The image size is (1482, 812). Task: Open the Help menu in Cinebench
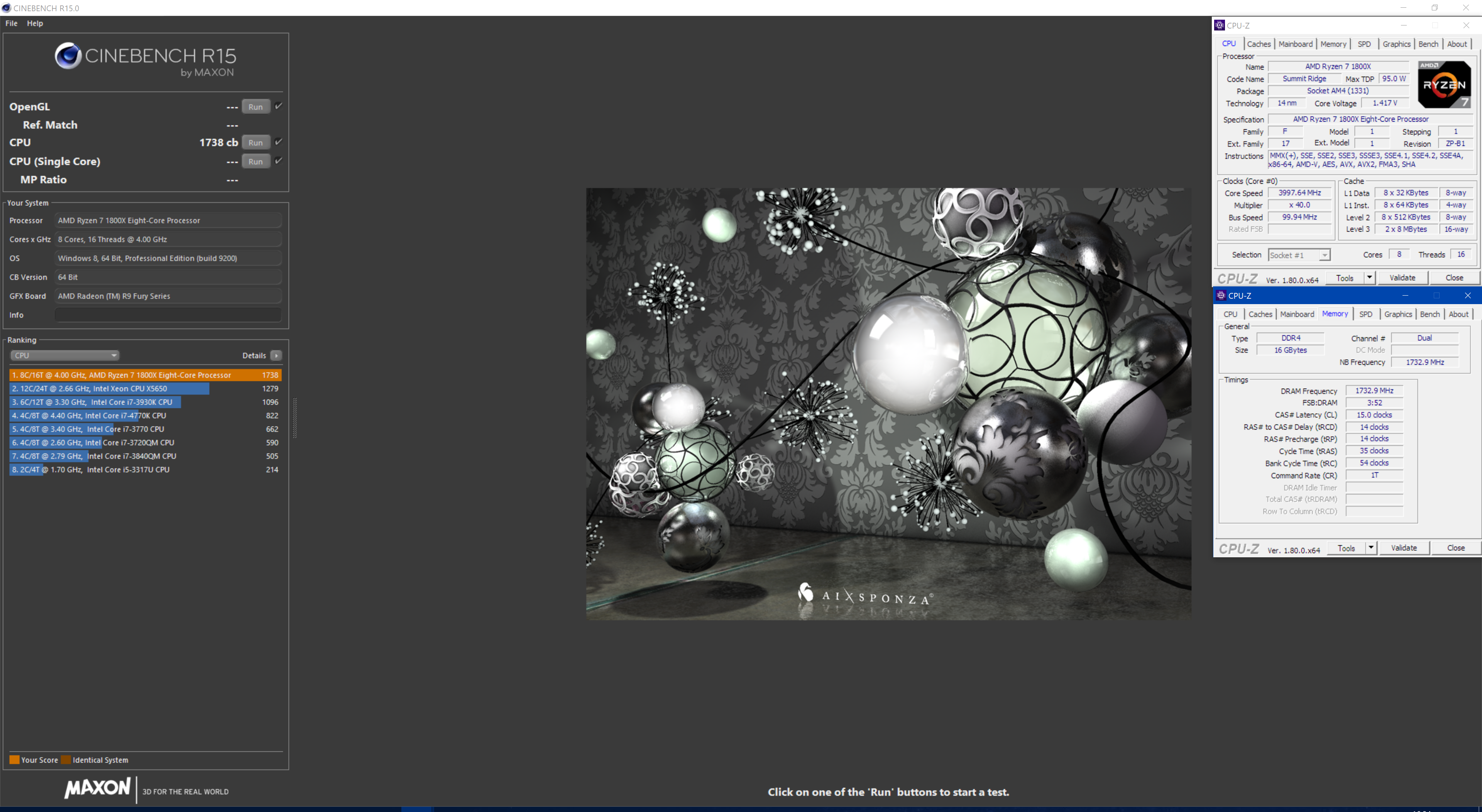pos(34,23)
